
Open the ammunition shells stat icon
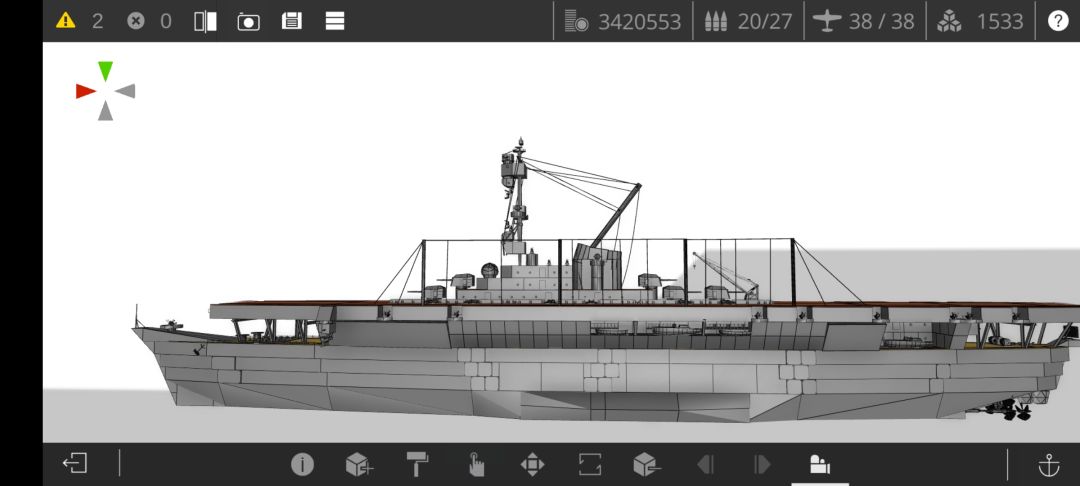coord(716,21)
